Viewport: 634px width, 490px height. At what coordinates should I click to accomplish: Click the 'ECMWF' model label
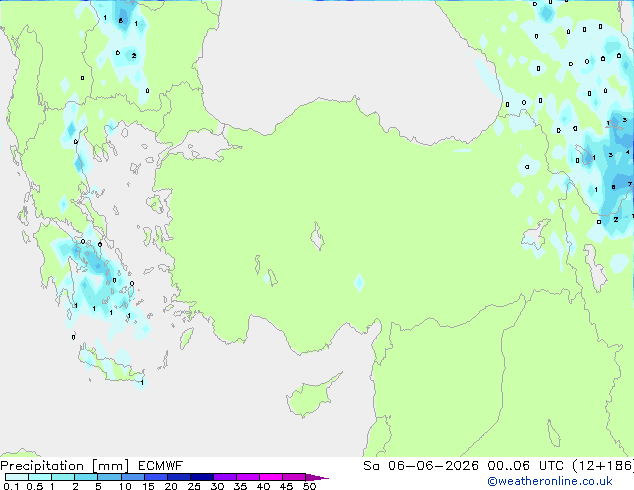coord(161,466)
